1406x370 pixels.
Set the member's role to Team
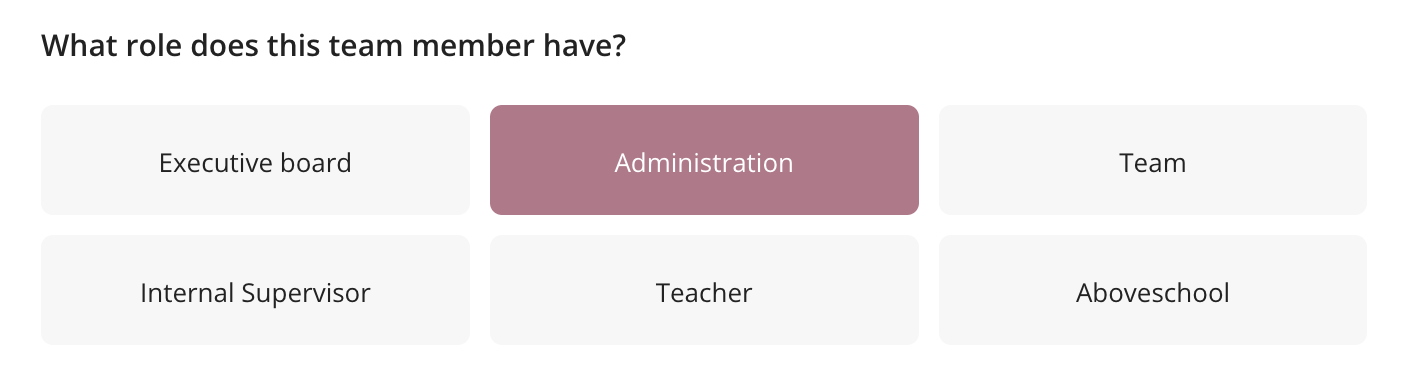pos(1153,160)
